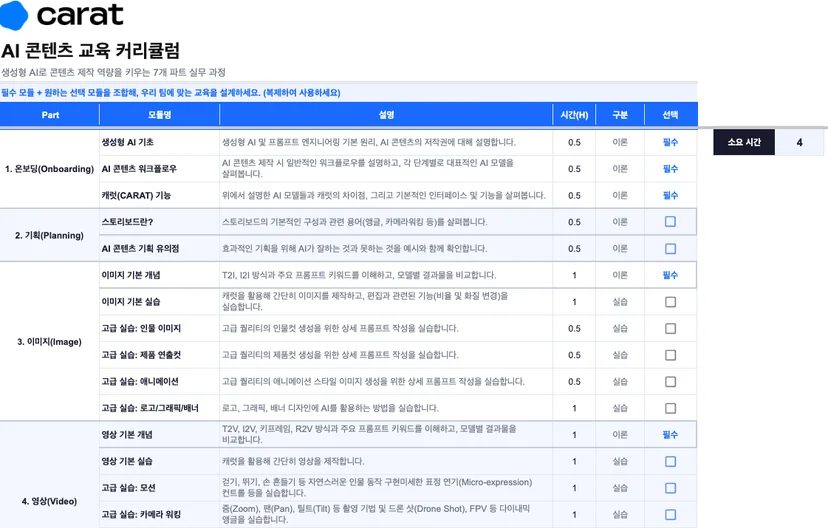Click the 고급 실습: 모션 module name

point(129,488)
